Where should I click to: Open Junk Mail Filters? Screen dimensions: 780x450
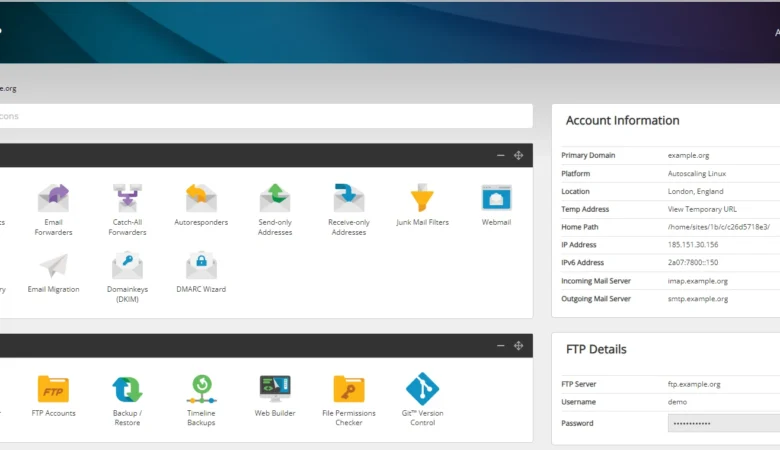click(422, 198)
